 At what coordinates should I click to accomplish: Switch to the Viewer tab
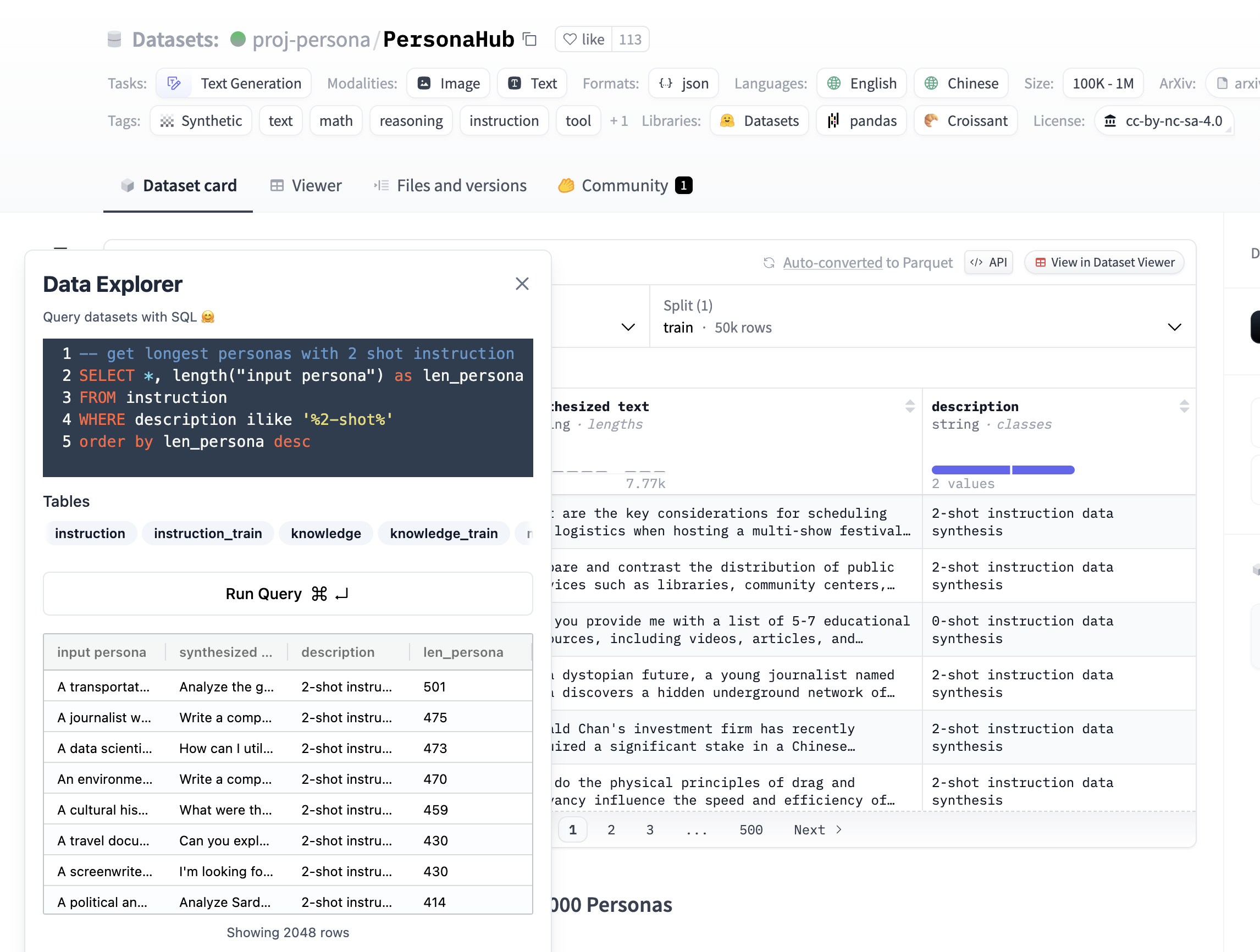click(x=307, y=185)
